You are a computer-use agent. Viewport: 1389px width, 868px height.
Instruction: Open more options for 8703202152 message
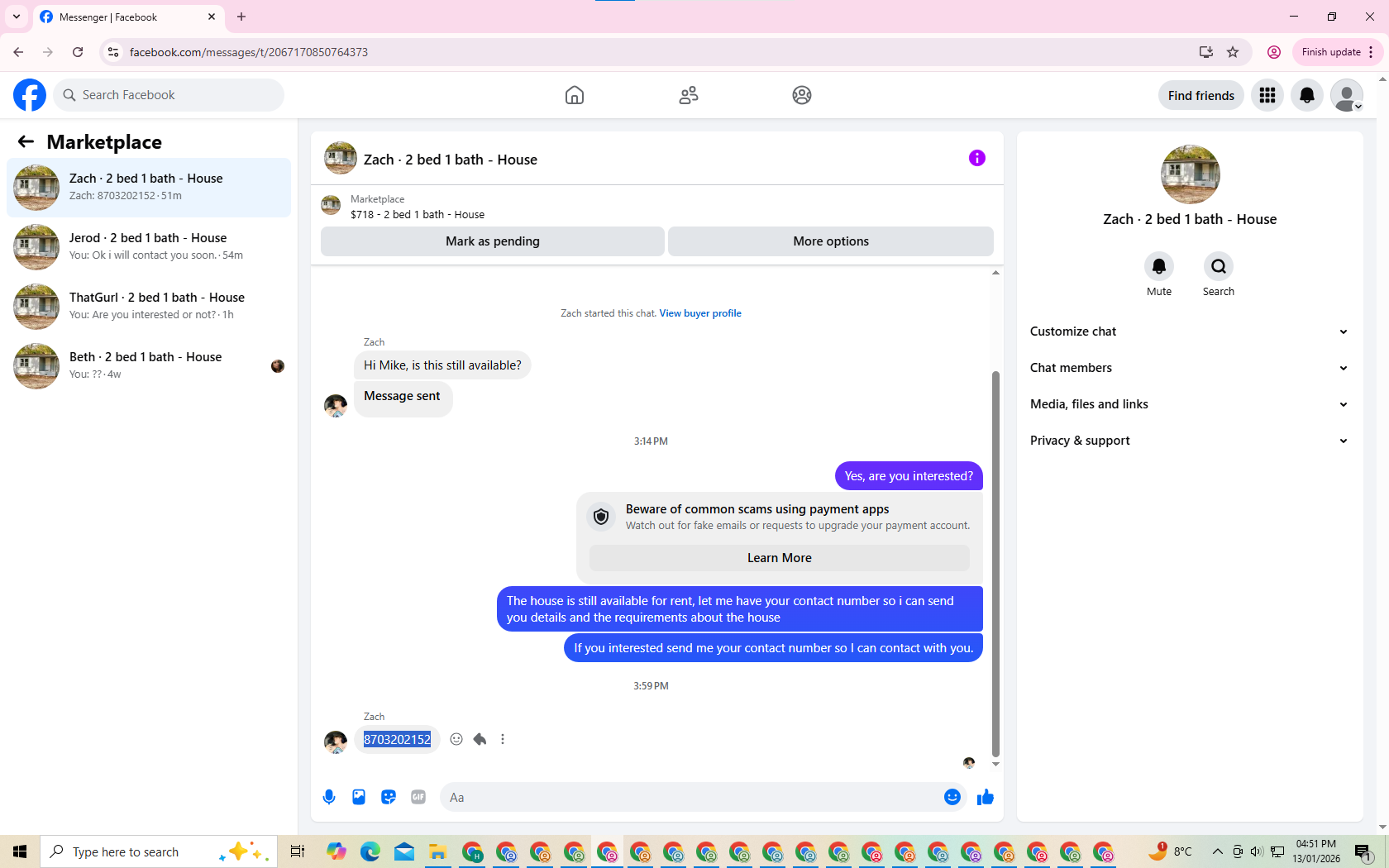point(503,739)
